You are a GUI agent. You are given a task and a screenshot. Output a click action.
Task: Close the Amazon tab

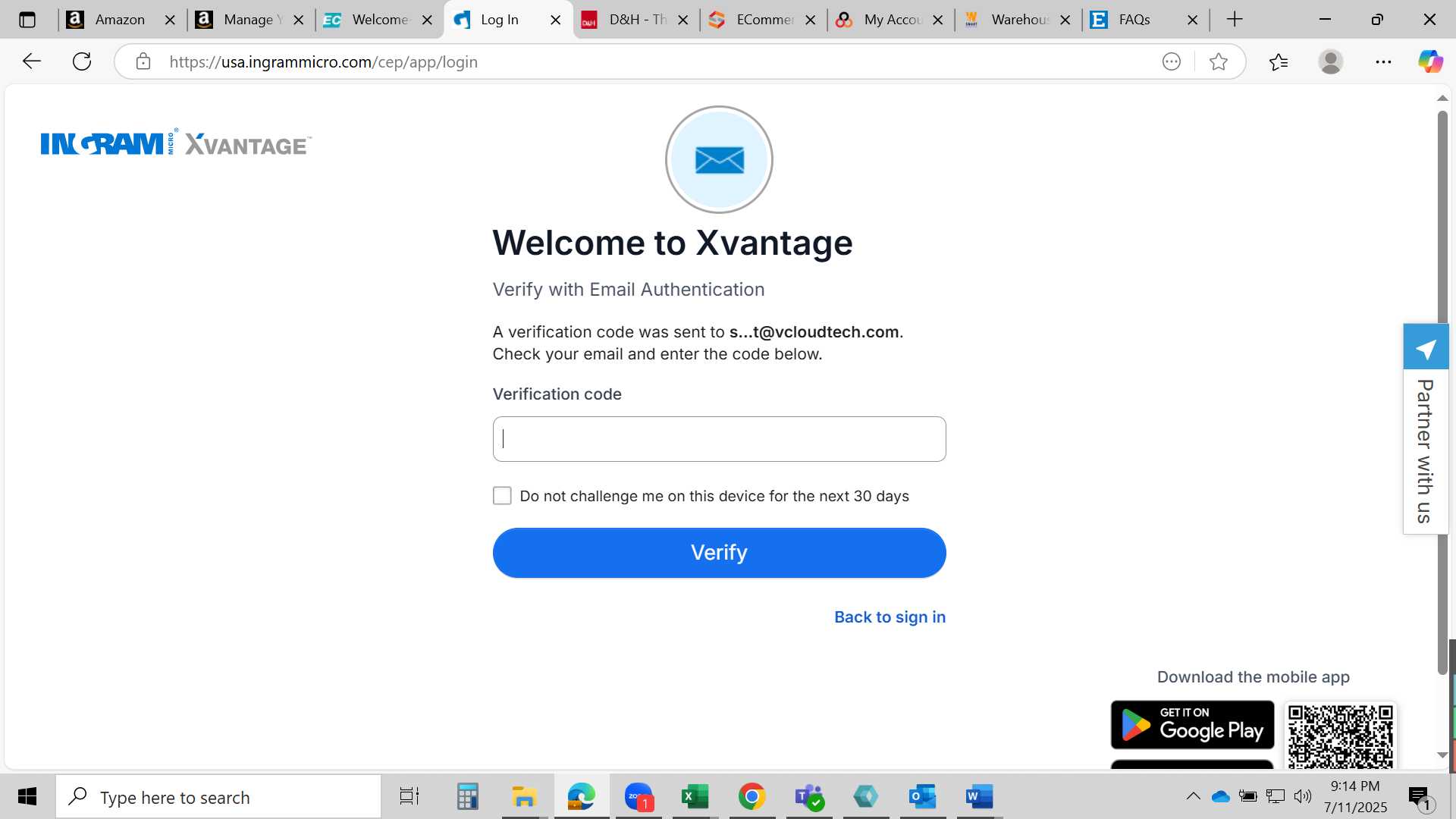(170, 20)
